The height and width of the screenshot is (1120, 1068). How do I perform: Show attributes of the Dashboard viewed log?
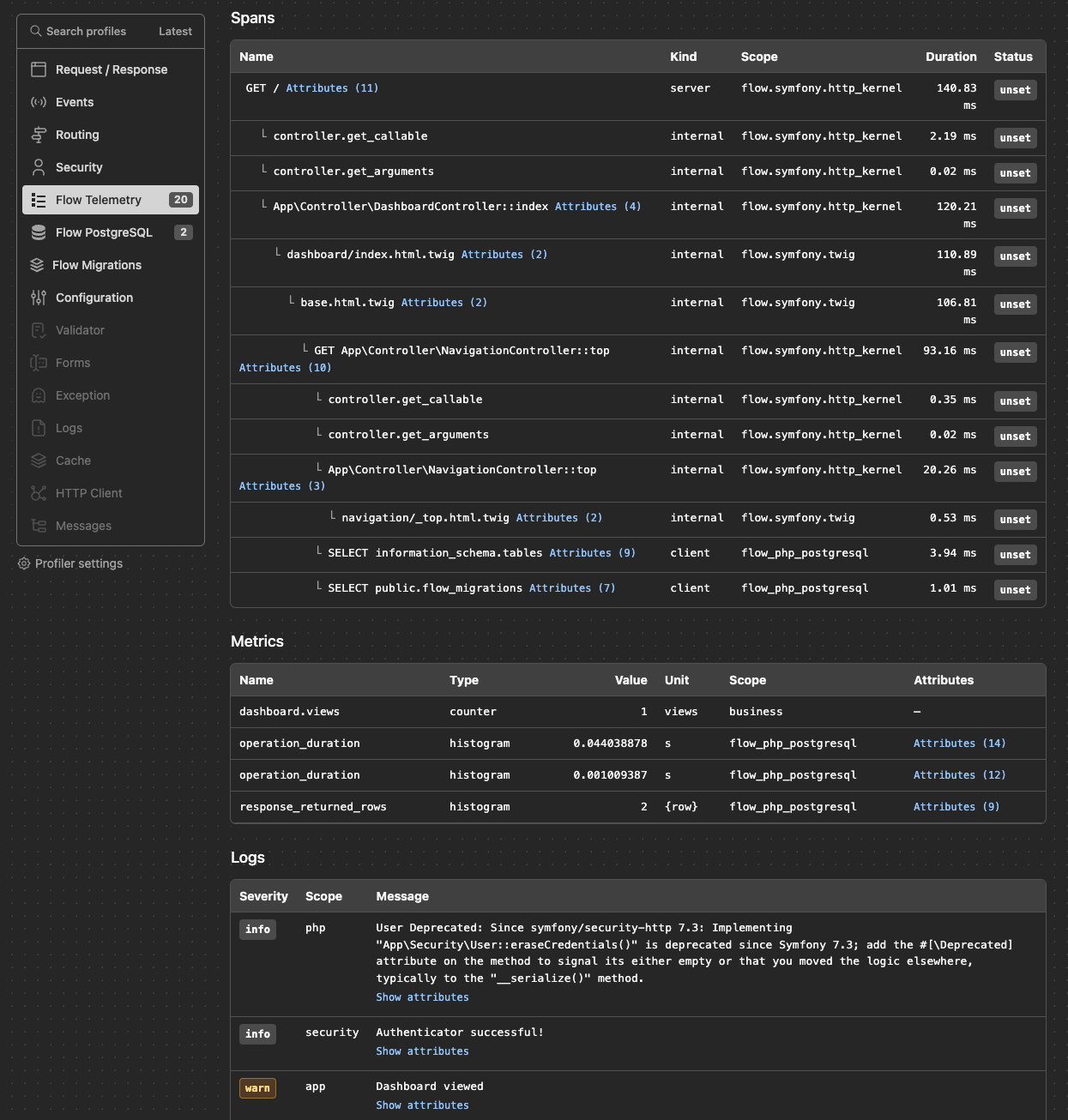(422, 1105)
